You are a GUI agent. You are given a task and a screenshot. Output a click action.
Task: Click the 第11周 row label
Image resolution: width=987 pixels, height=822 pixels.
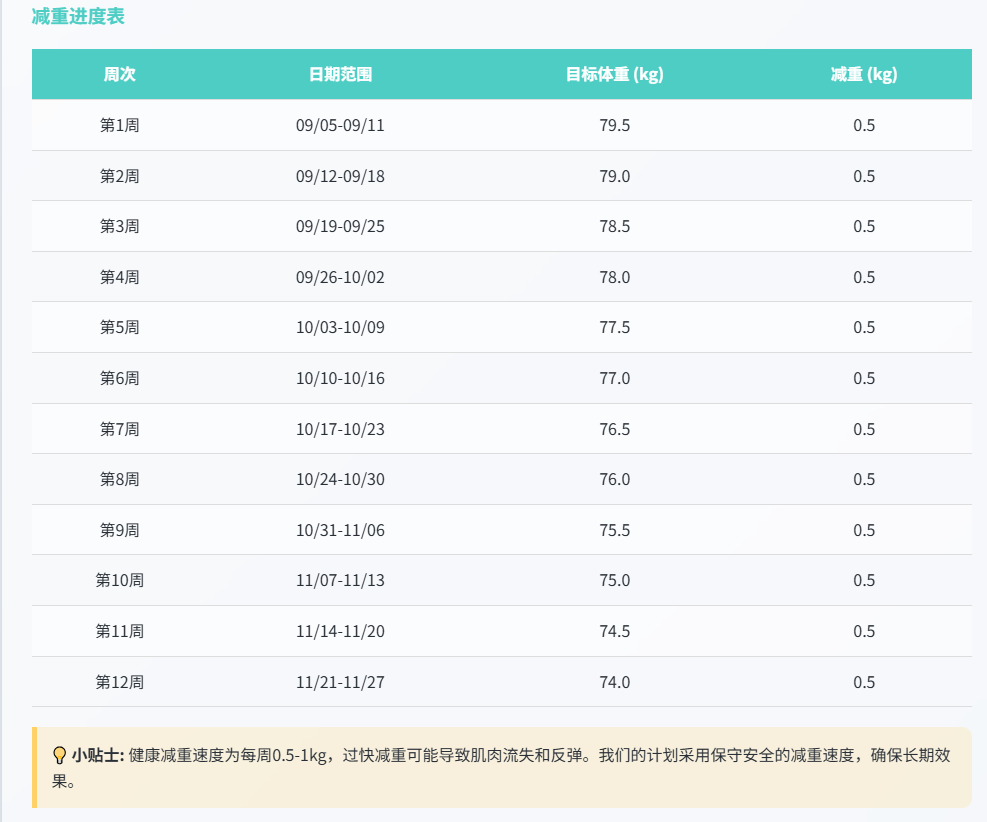pyautogui.click(x=120, y=631)
